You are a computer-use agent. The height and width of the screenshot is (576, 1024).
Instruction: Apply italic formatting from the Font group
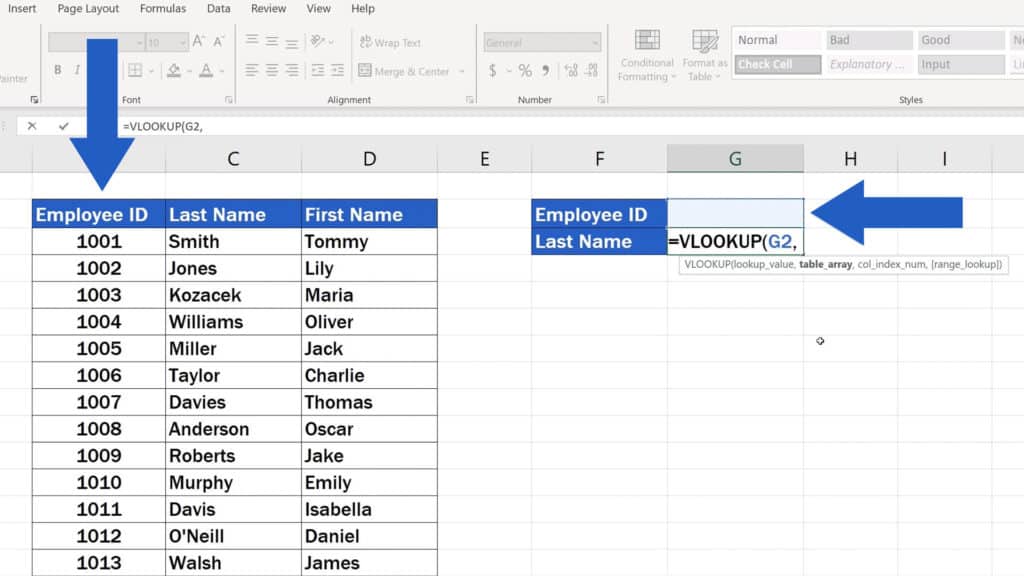(x=76, y=68)
